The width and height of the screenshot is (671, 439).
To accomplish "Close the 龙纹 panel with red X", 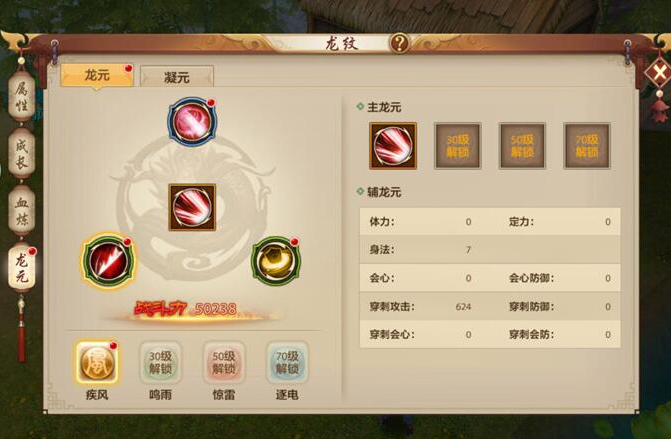I will [659, 71].
